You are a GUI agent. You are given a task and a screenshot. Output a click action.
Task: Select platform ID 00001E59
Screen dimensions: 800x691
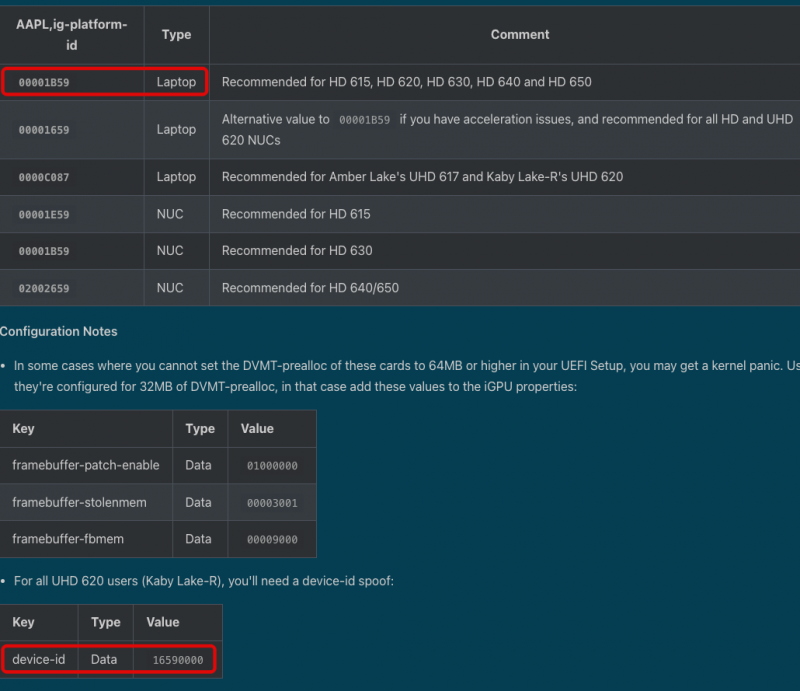tap(44, 215)
